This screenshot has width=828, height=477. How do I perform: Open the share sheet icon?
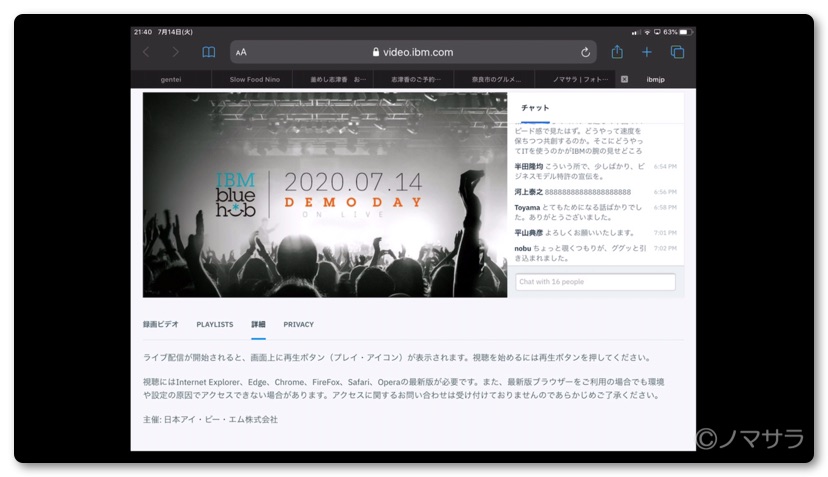pyautogui.click(x=617, y=52)
